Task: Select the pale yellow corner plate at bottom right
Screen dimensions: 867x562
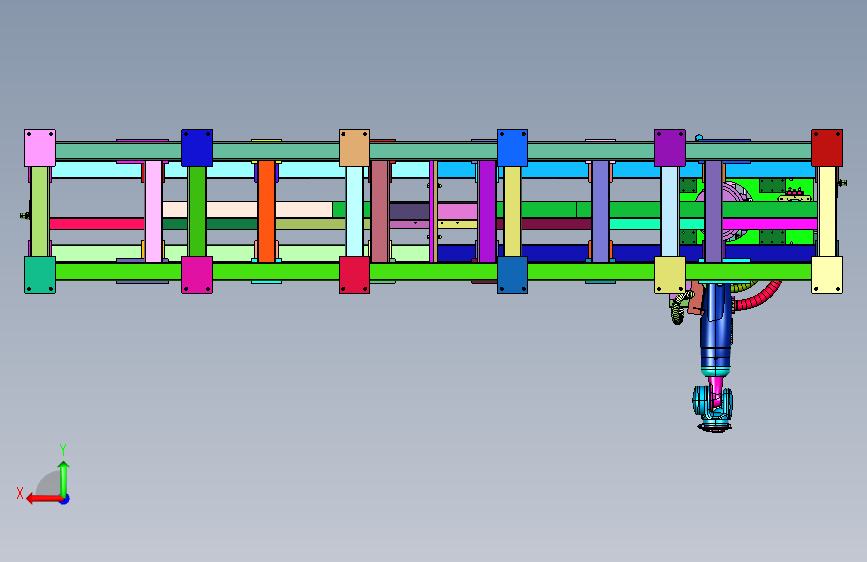Action: click(x=827, y=275)
